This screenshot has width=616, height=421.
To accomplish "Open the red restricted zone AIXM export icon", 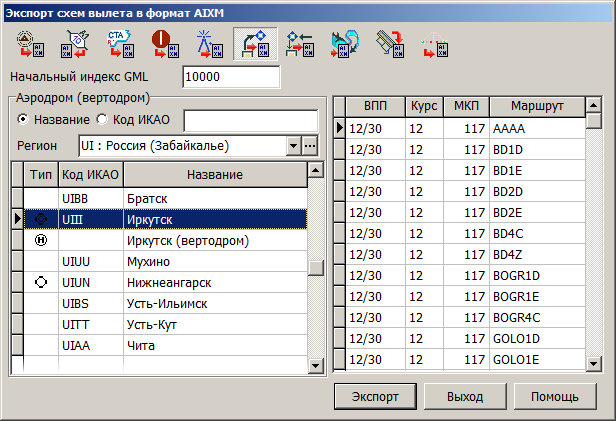I will coord(165,44).
